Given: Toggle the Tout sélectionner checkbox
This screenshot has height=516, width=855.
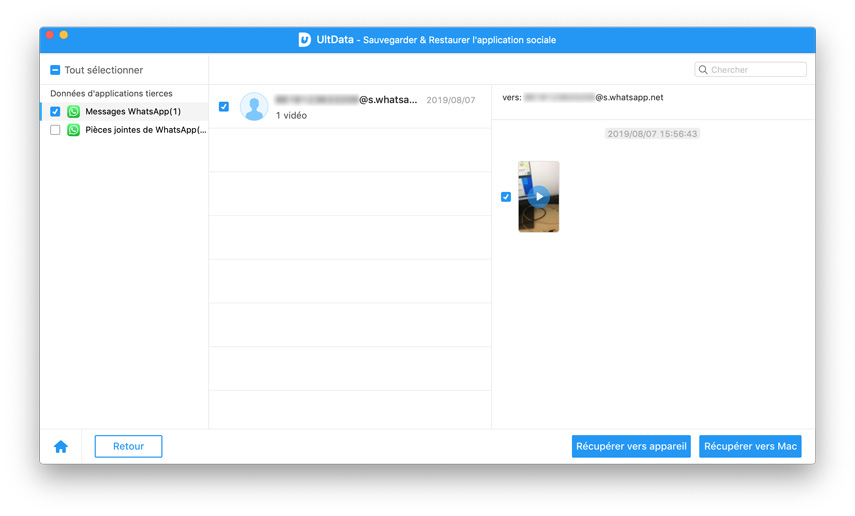Looking at the screenshot, I should 55,70.
